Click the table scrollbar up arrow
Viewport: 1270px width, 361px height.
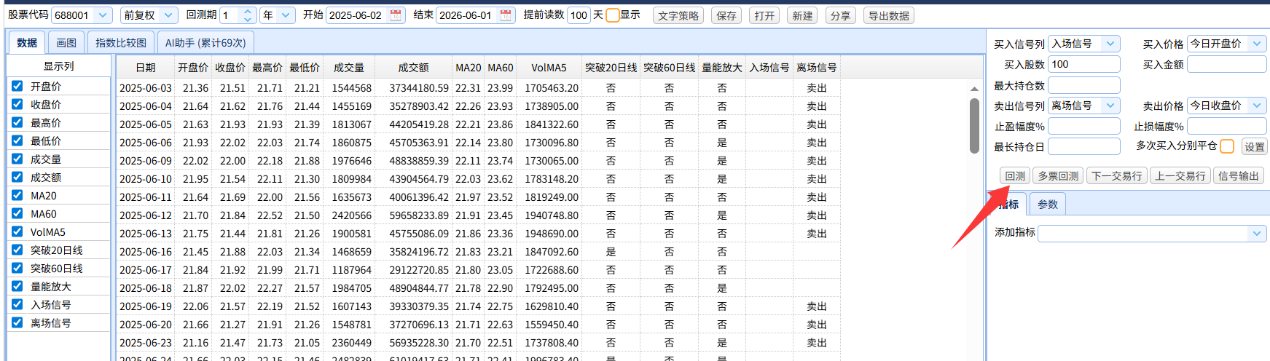974,89
